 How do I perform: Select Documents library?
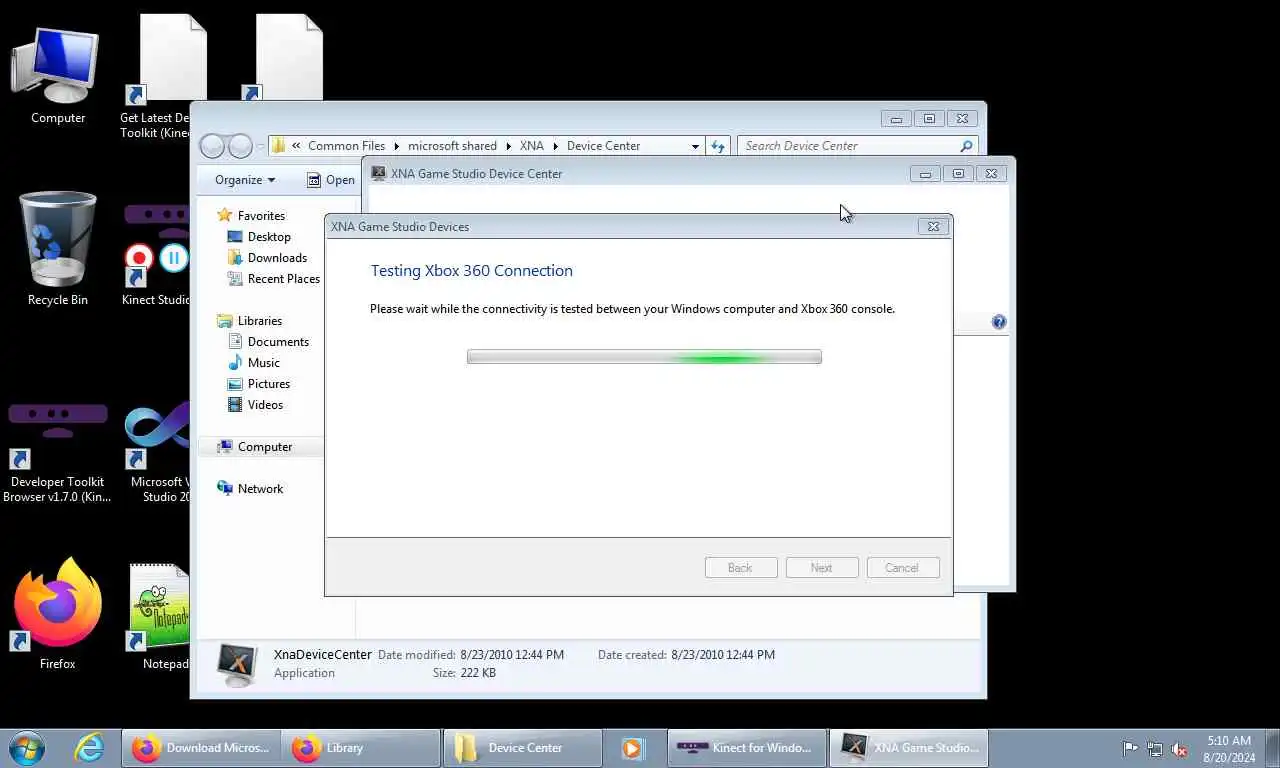tap(278, 342)
